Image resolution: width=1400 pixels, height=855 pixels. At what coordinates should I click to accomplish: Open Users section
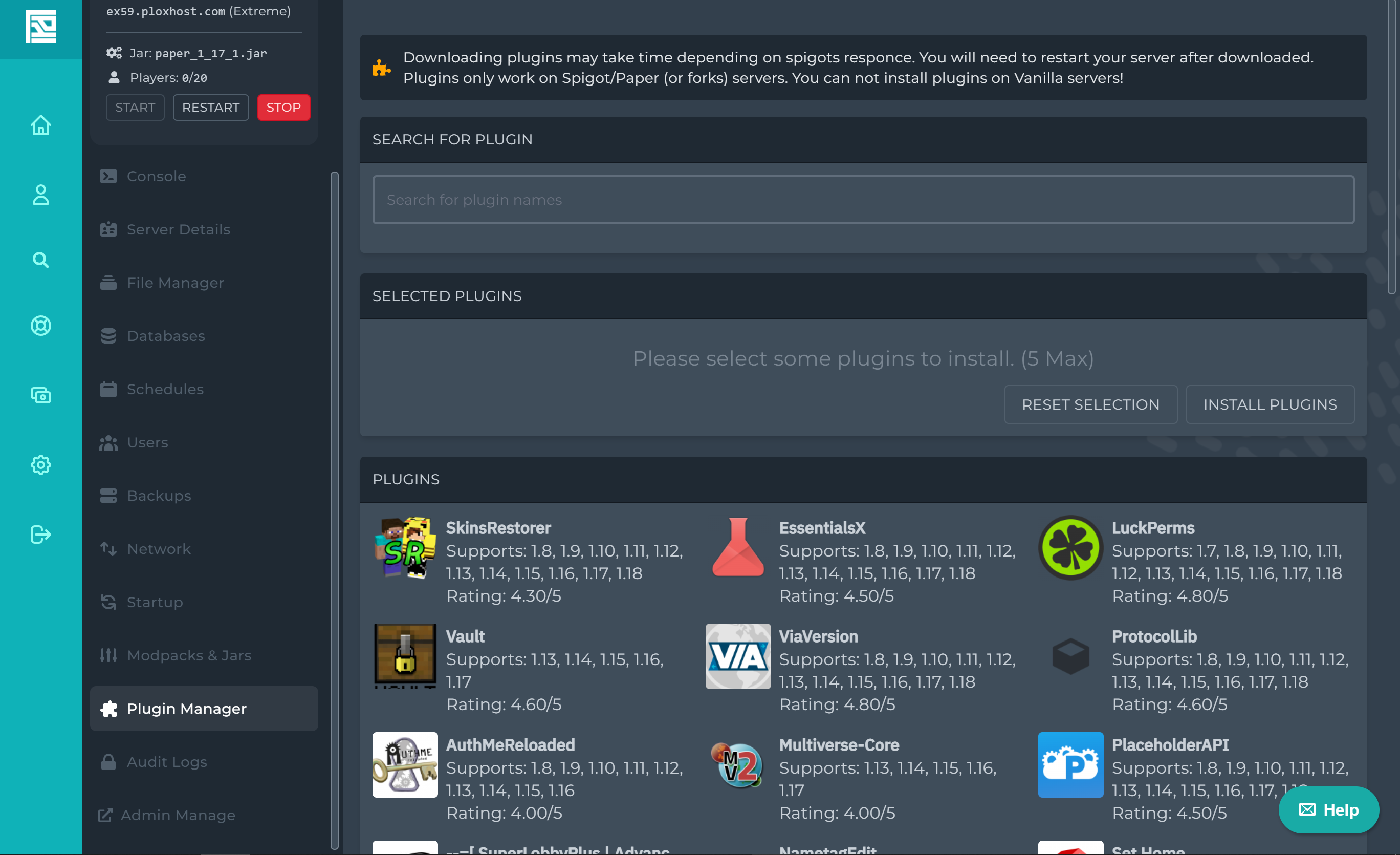click(x=204, y=442)
